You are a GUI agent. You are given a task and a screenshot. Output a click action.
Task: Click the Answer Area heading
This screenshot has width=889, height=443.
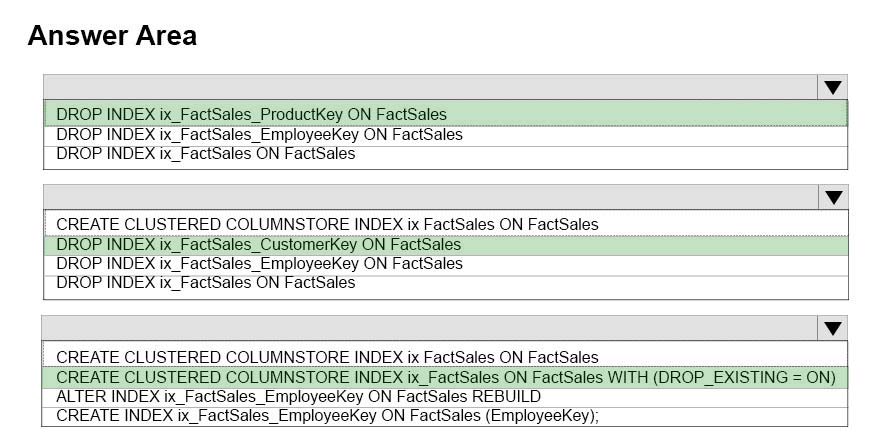coord(112,36)
